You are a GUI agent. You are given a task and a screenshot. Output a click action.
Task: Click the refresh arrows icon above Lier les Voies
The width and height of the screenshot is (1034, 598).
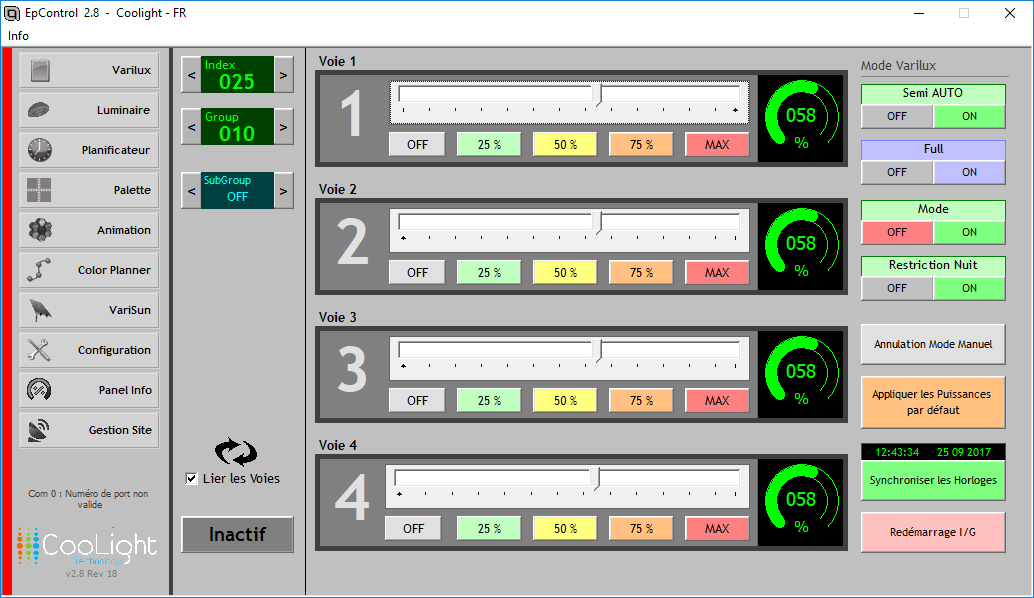tap(236, 452)
